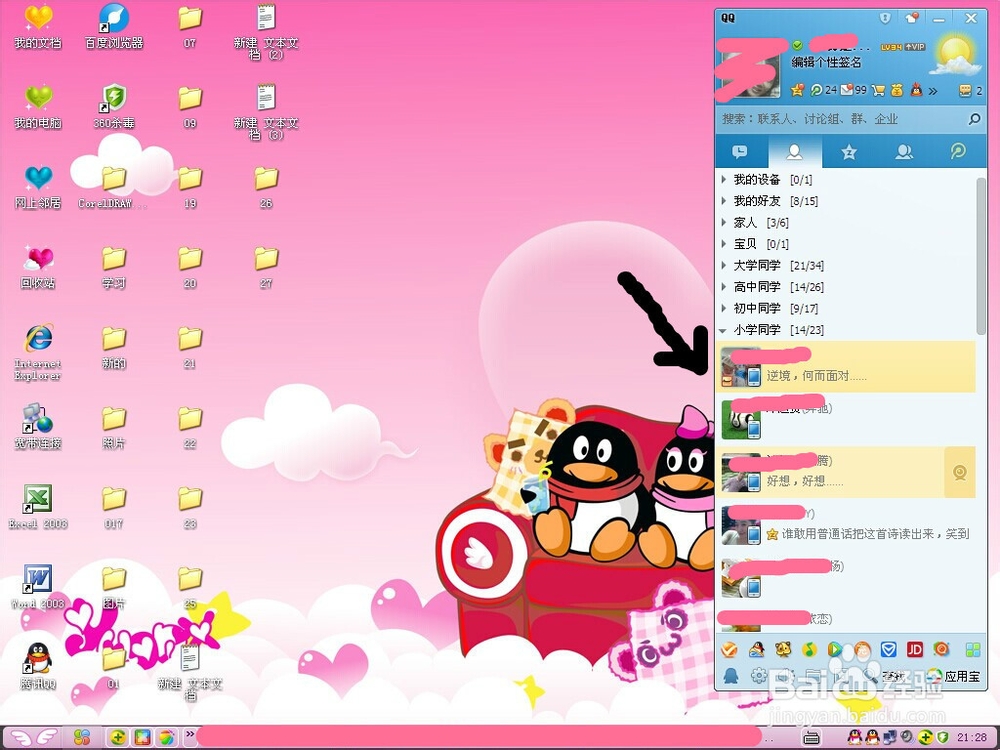Select the contact with the soccer ball avatar
Screen dimensions: 1000x750
coord(846,420)
